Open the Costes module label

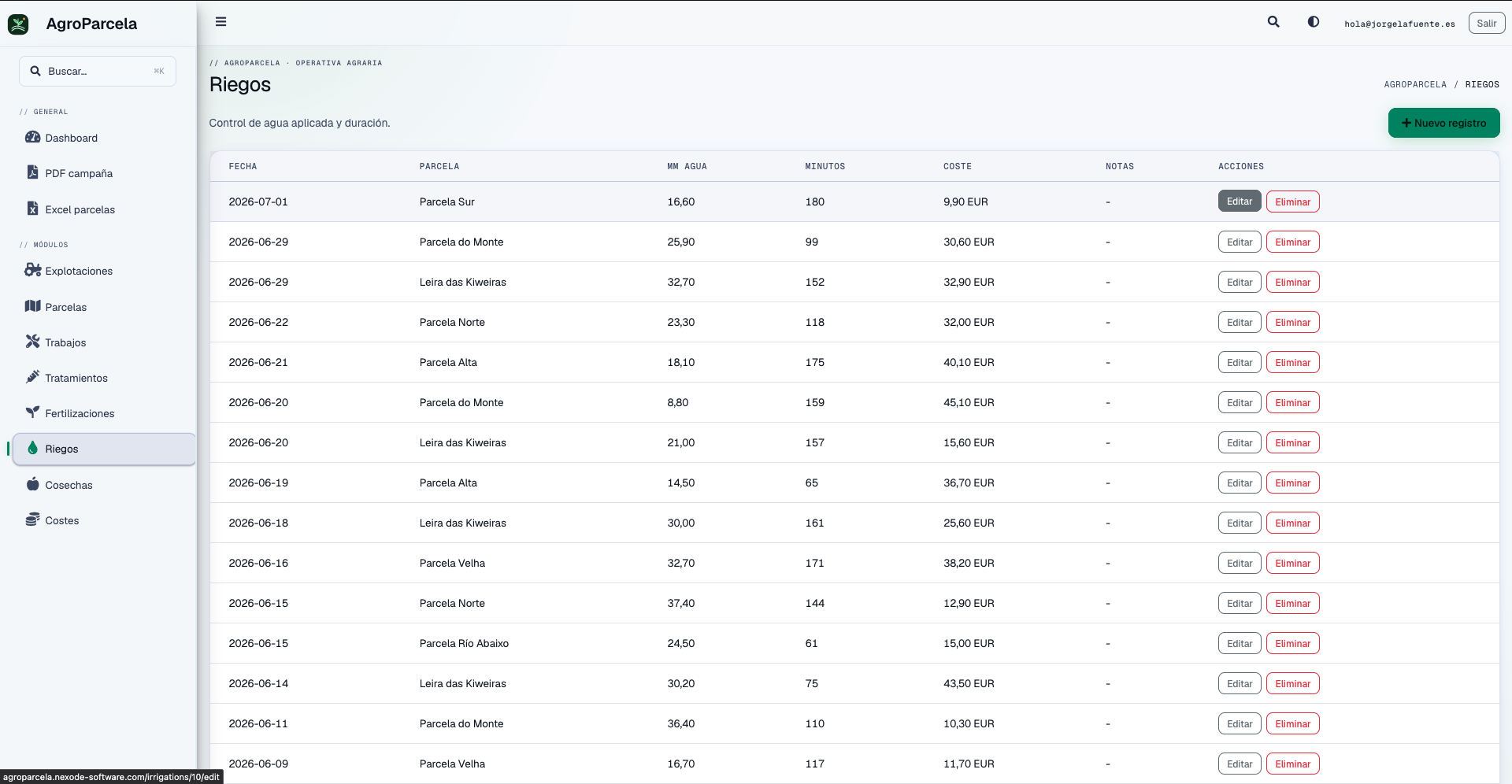coord(62,520)
